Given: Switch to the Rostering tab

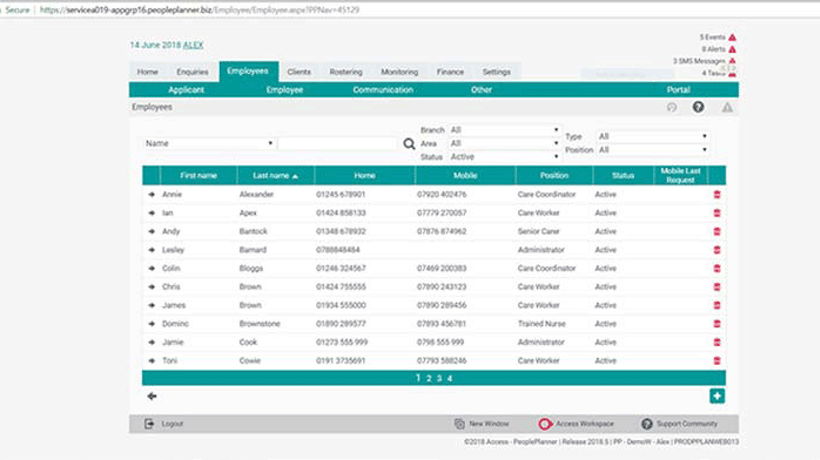Looking at the screenshot, I should [346, 72].
